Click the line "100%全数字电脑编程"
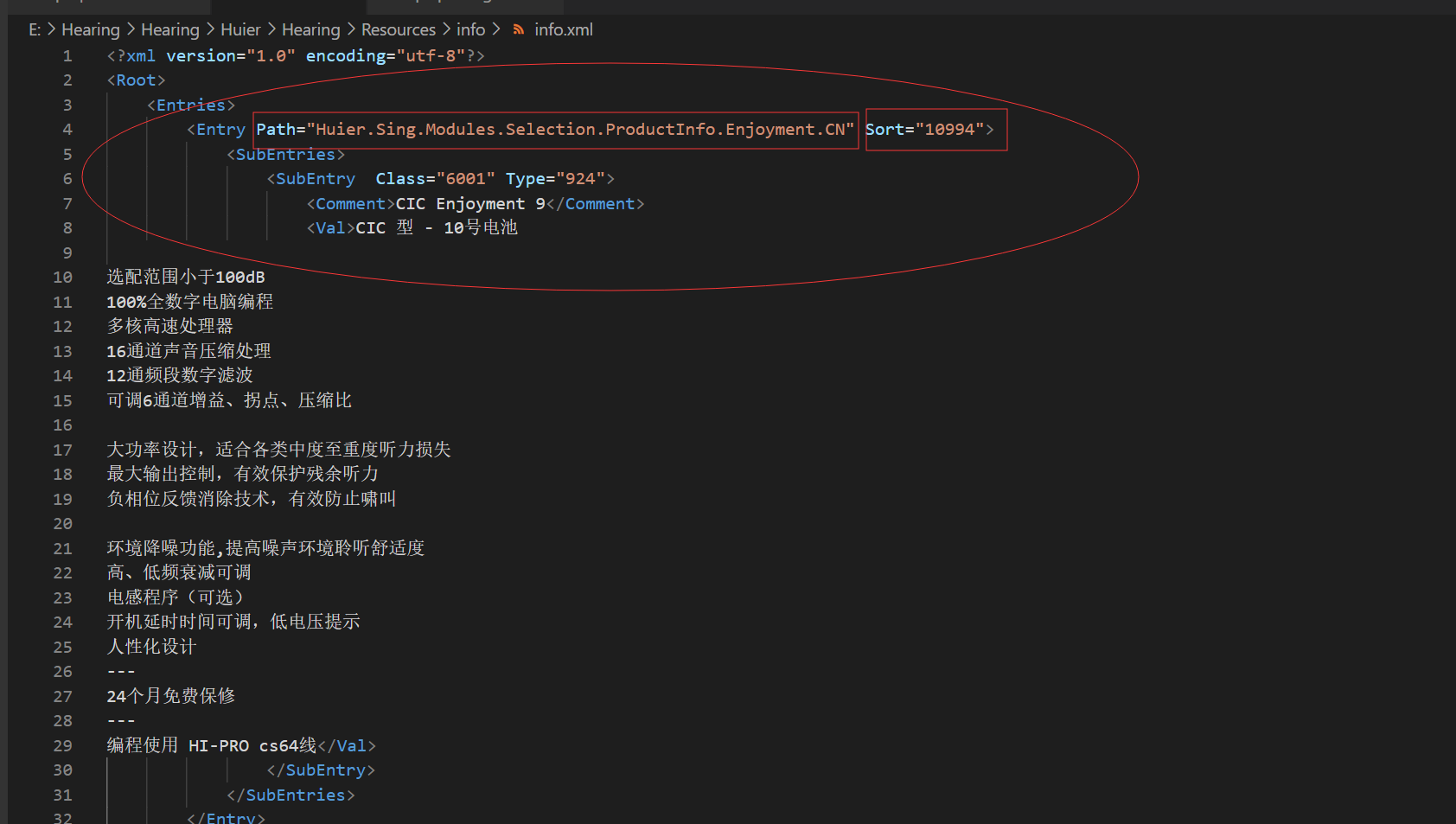This screenshot has width=1456, height=824. [190, 302]
